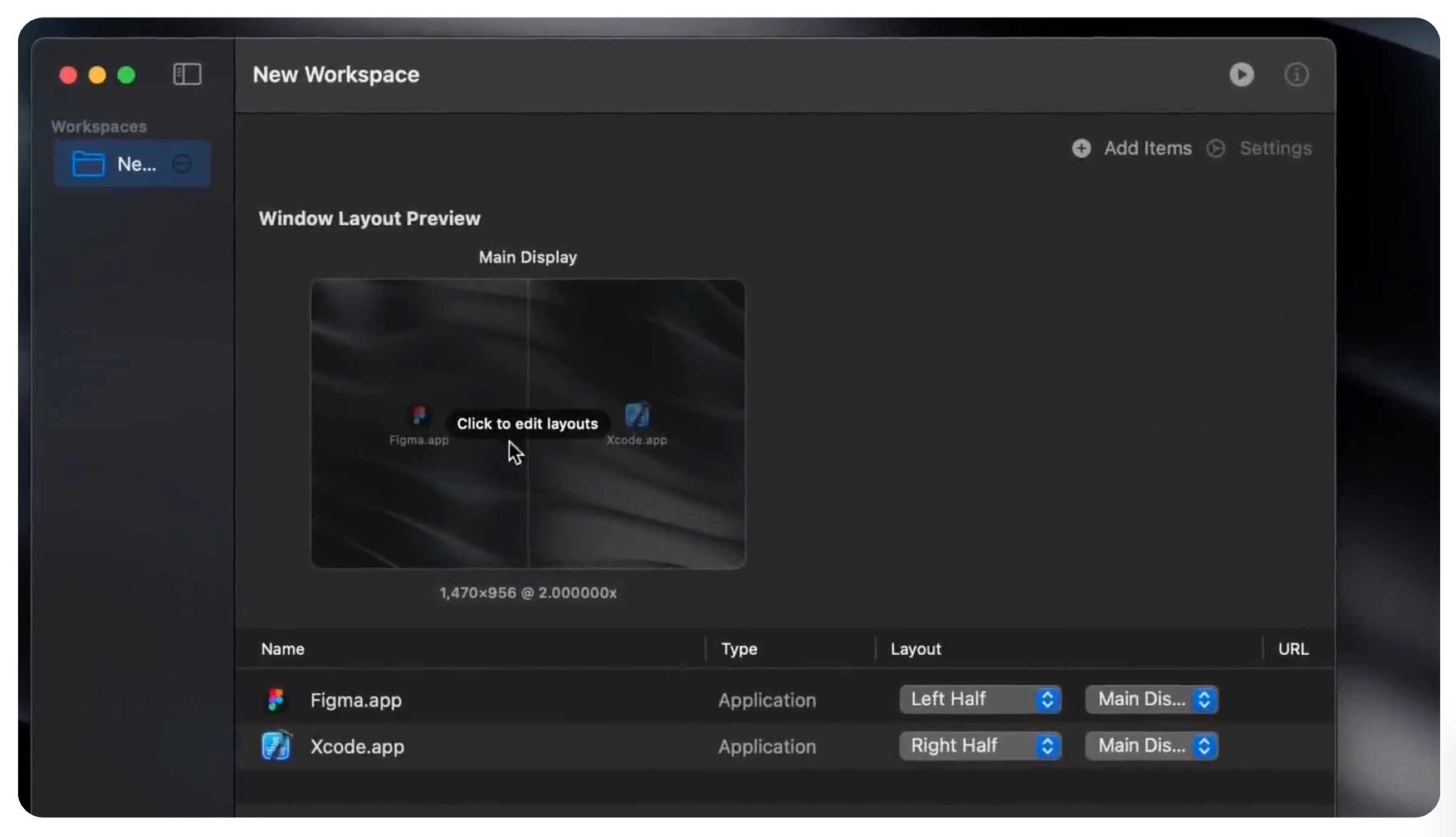
Task: Click the Add Items label
Action: tap(1147, 149)
